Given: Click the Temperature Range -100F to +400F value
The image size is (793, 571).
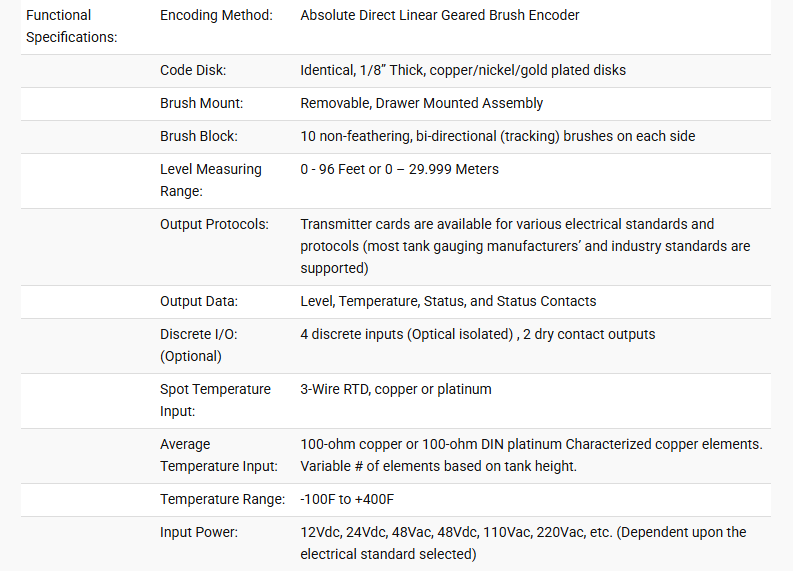Looking at the screenshot, I should (347, 500).
